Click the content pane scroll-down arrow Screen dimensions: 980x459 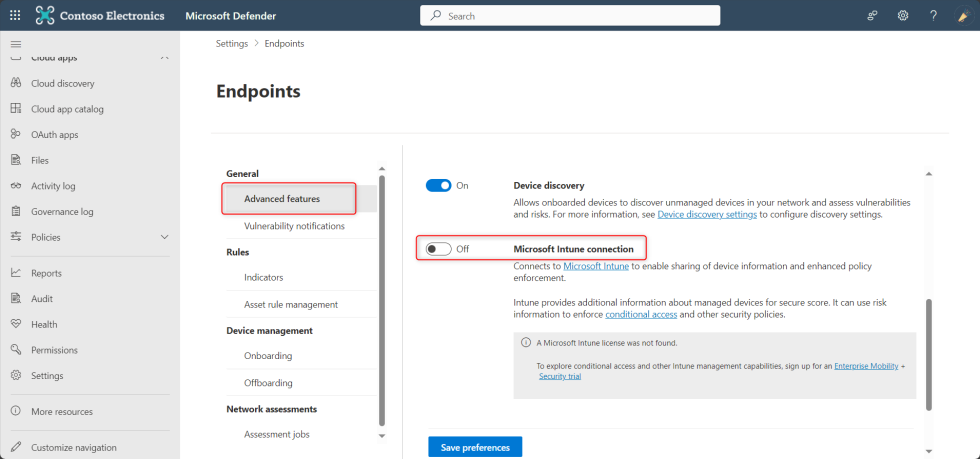click(928, 450)
